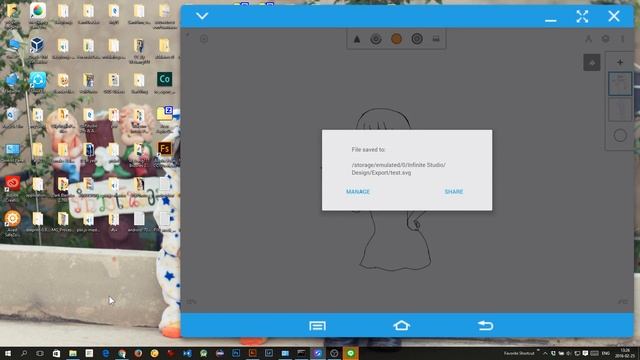This screenshot has height=360, width=640.
Task: Open the orange Avast SafeZone desktop shortcut
Action: pyautogui.click(x=12, y=218)
